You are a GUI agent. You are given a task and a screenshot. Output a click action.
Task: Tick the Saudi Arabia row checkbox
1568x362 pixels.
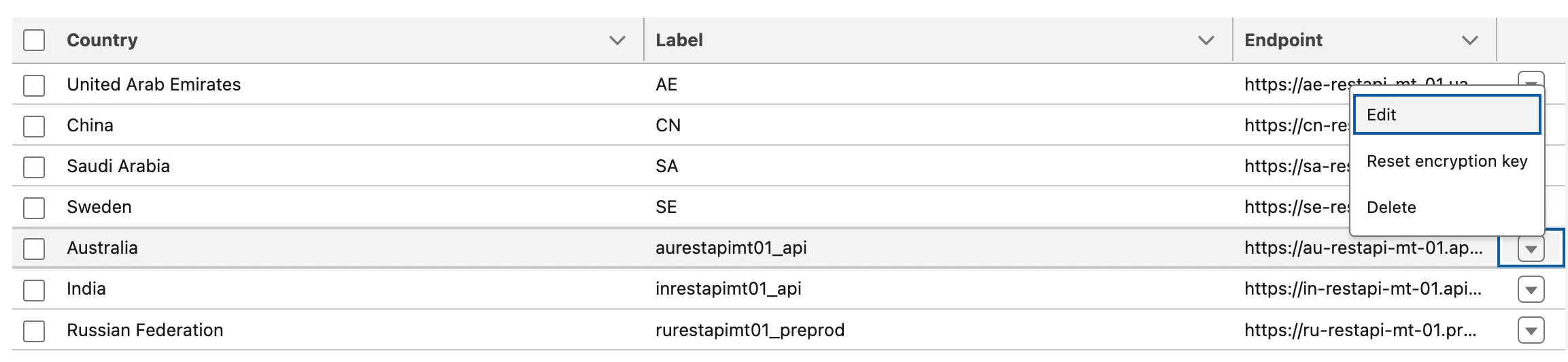pyautogui.click(x=34, y=167)
